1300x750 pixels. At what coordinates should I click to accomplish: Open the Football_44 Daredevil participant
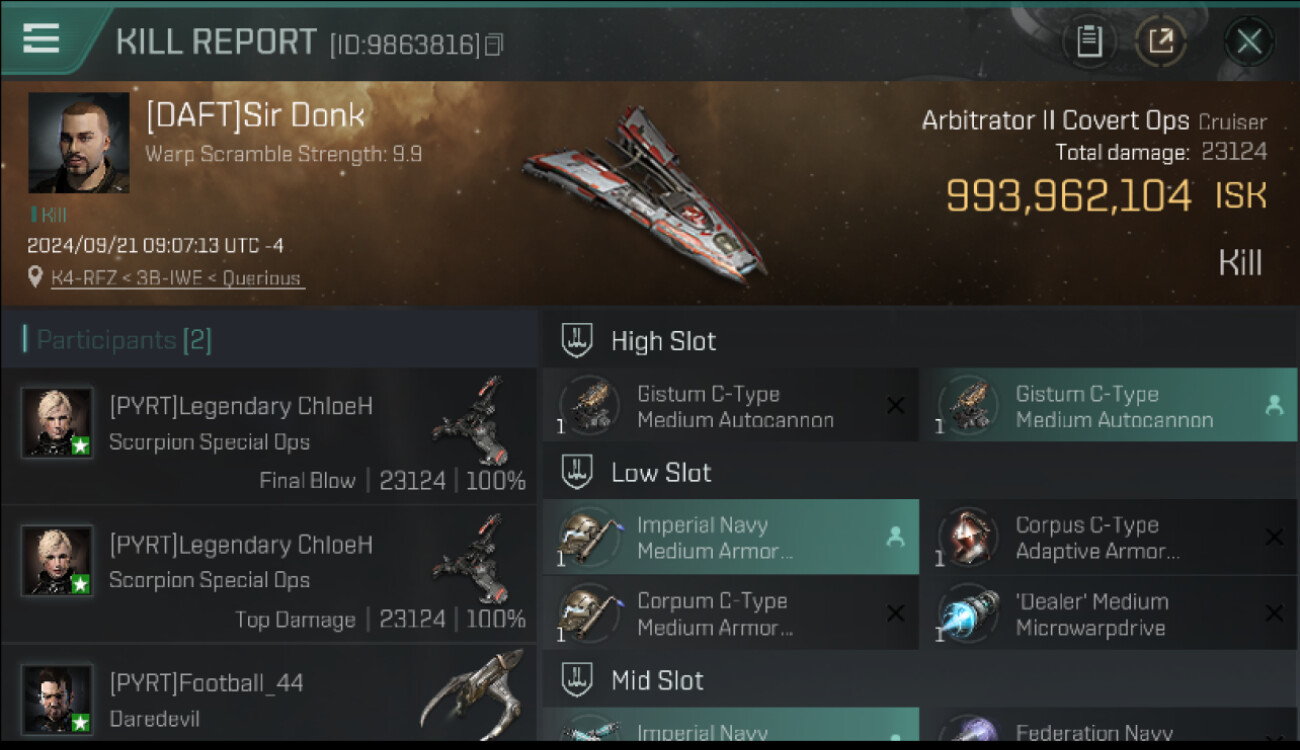coord(269,695)
